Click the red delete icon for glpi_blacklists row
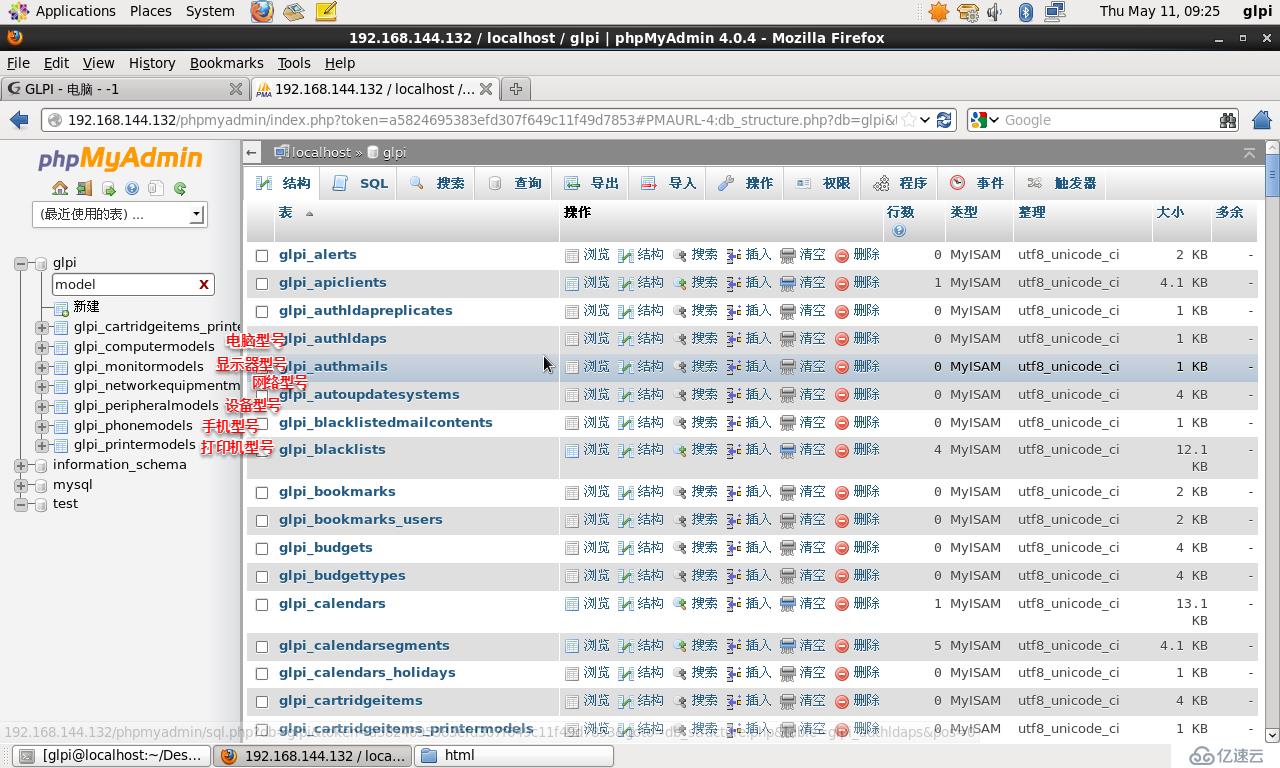 tap(842, 451)
